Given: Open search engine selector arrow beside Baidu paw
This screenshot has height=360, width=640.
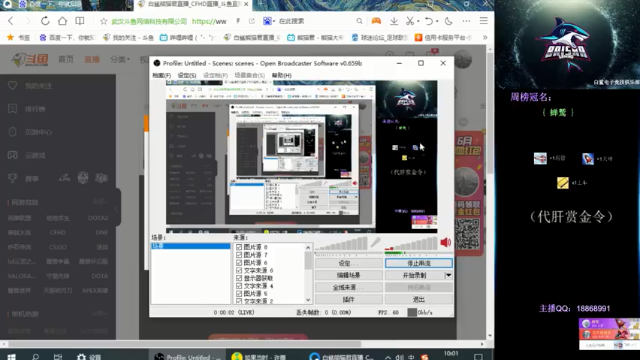Looking at the screenshot, I should [274, 21].
